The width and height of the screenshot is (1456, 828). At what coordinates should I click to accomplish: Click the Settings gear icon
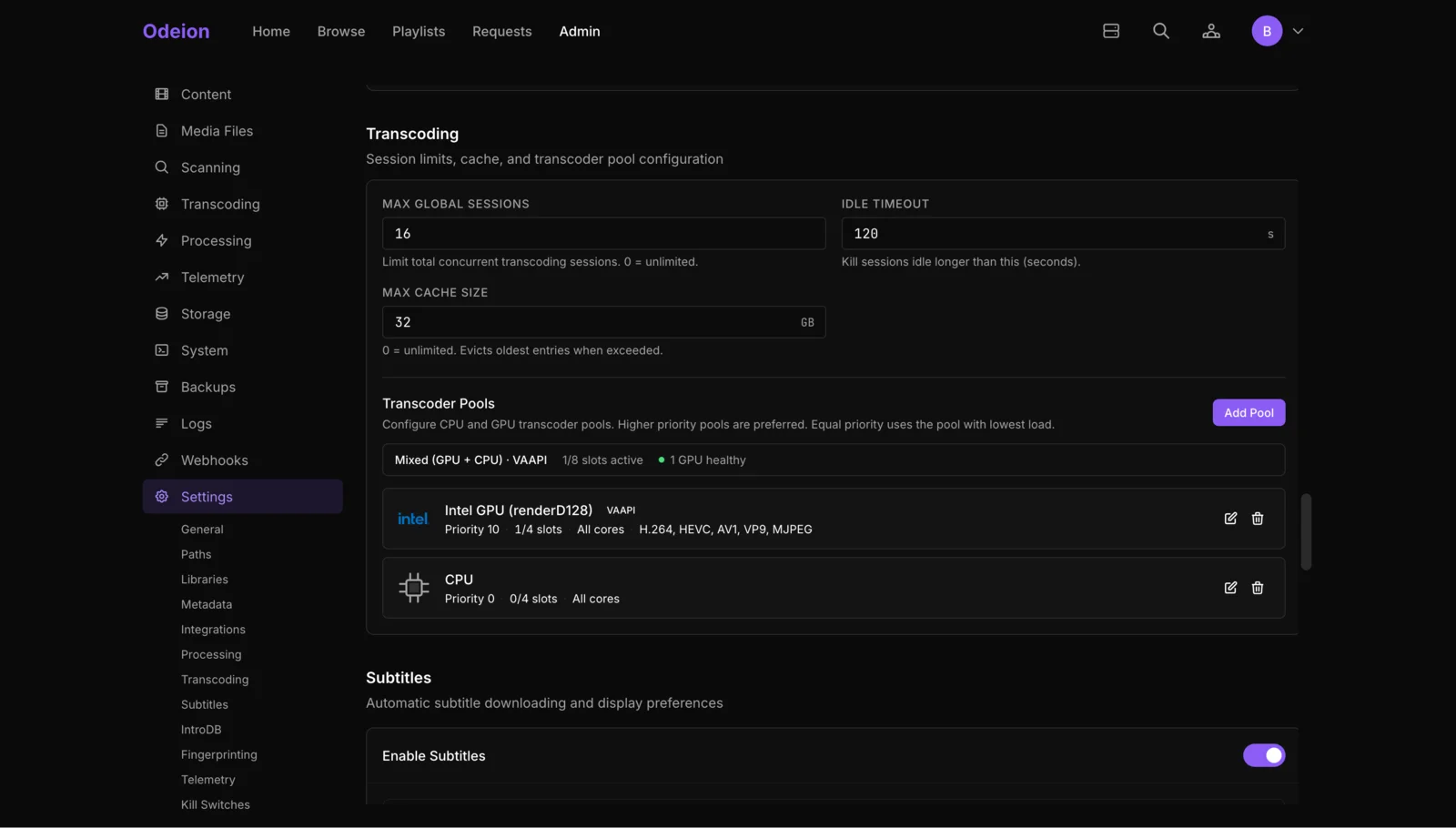[x=161, y=497]
